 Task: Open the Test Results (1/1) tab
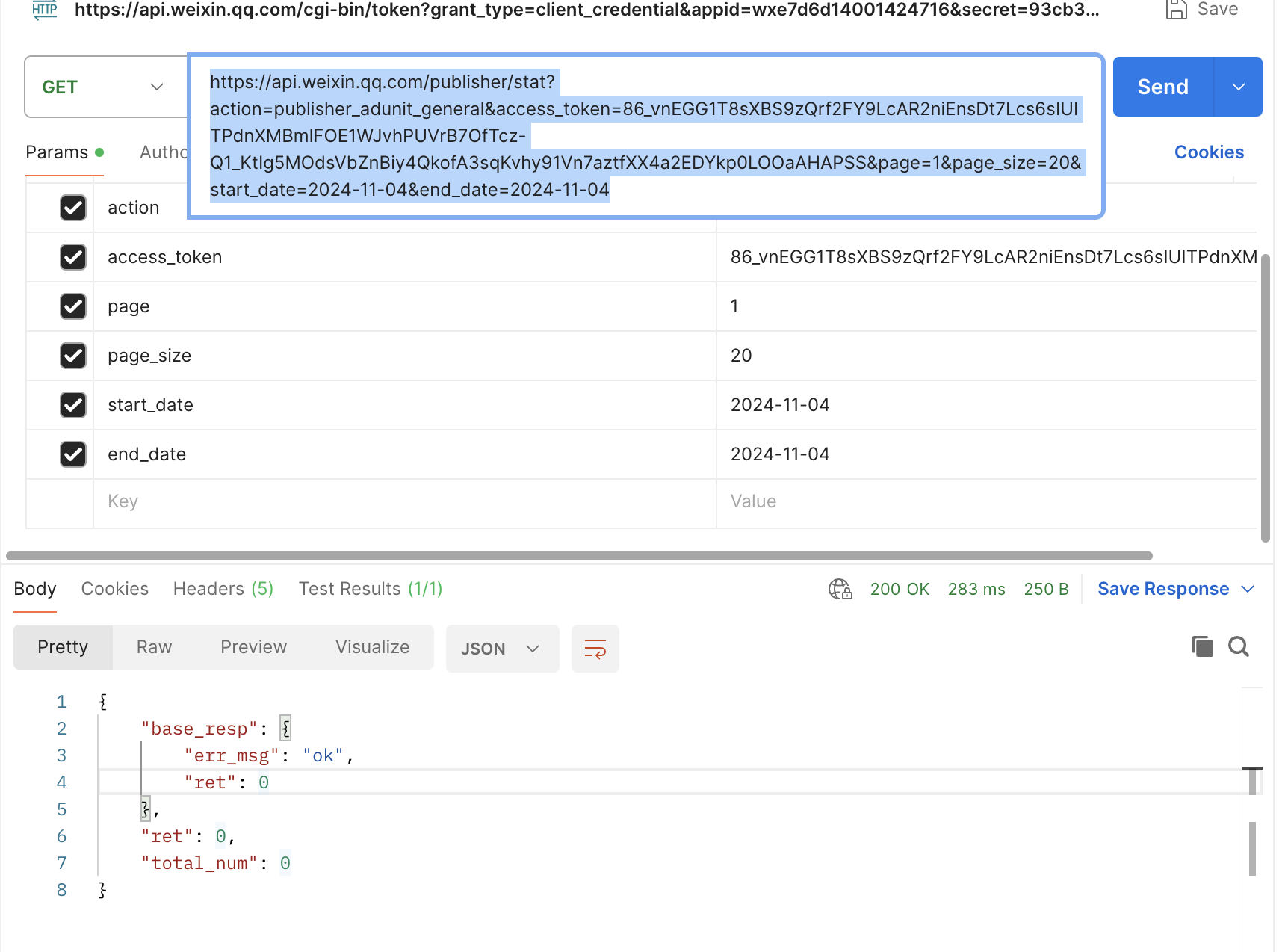pos(371,589)
